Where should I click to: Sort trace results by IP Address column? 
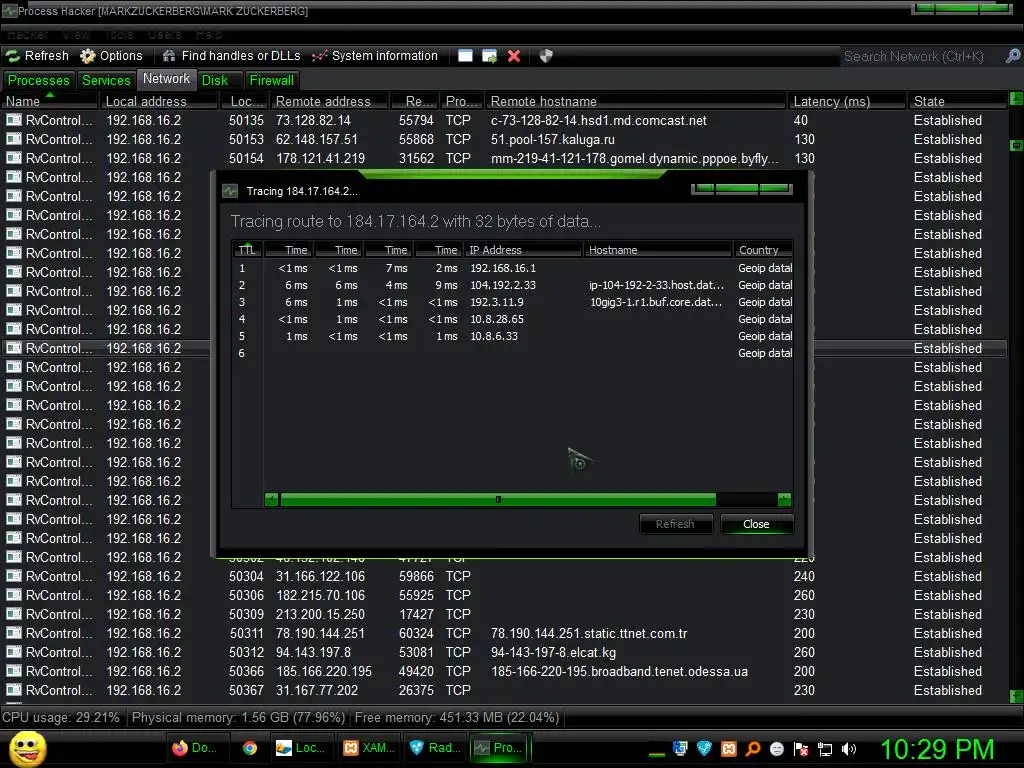523,249
